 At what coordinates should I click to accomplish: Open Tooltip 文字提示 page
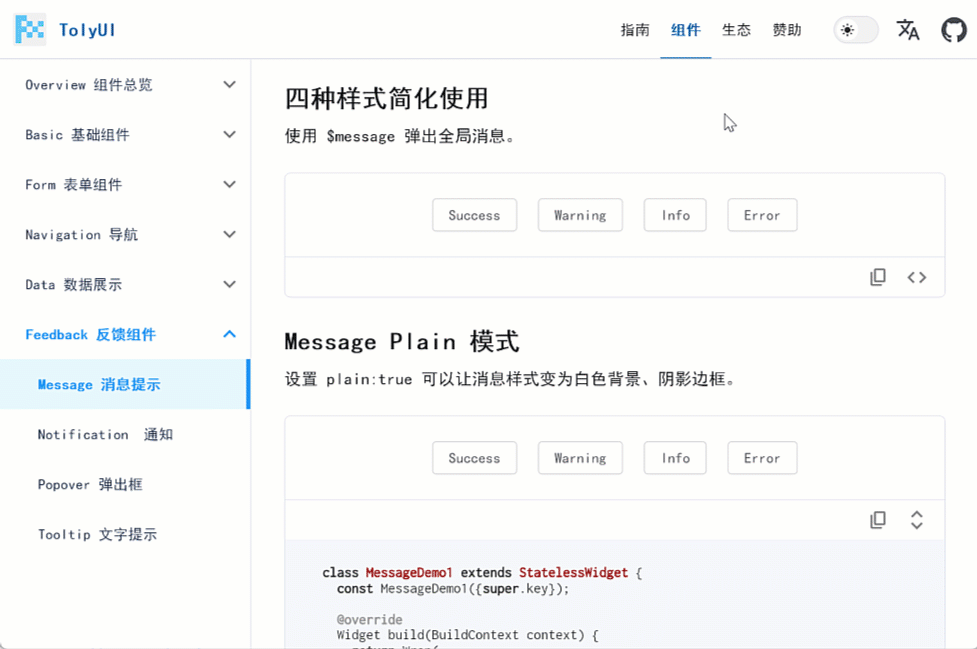[x=125, y=534]
